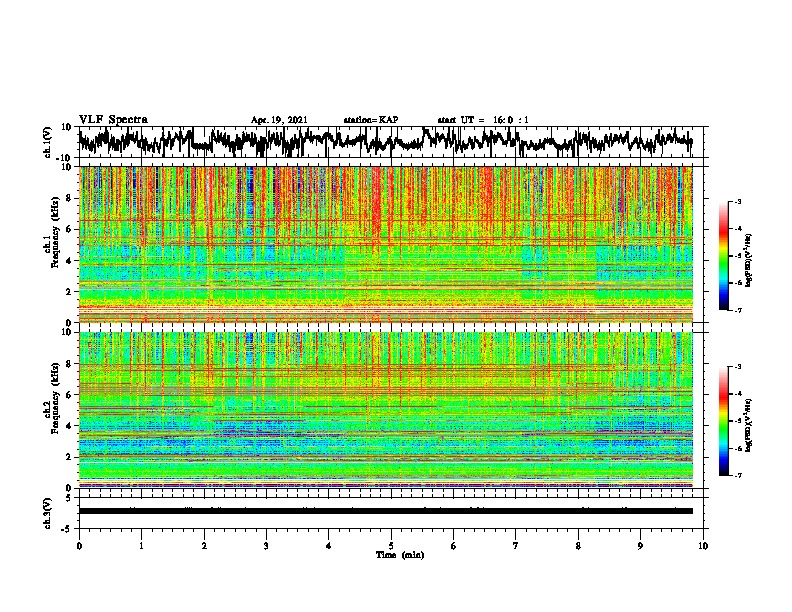This screenshot has height=612, width=792.
Task: Click the "-3" value on ch.1 colorbar
Action: pyautogui.click(x=738, y=201)
